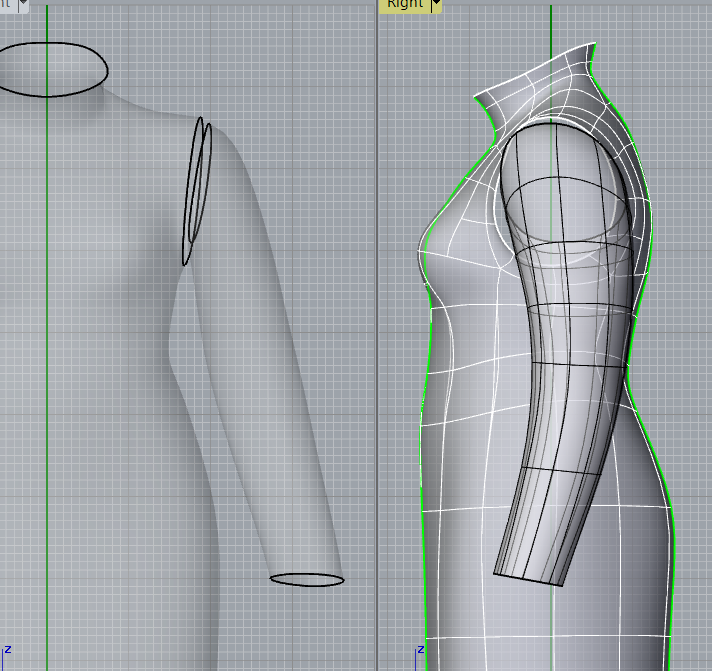712x671 pixels.
Task: Expand the Right viewport dropdown arrow
Action: [x=436, y=5]
